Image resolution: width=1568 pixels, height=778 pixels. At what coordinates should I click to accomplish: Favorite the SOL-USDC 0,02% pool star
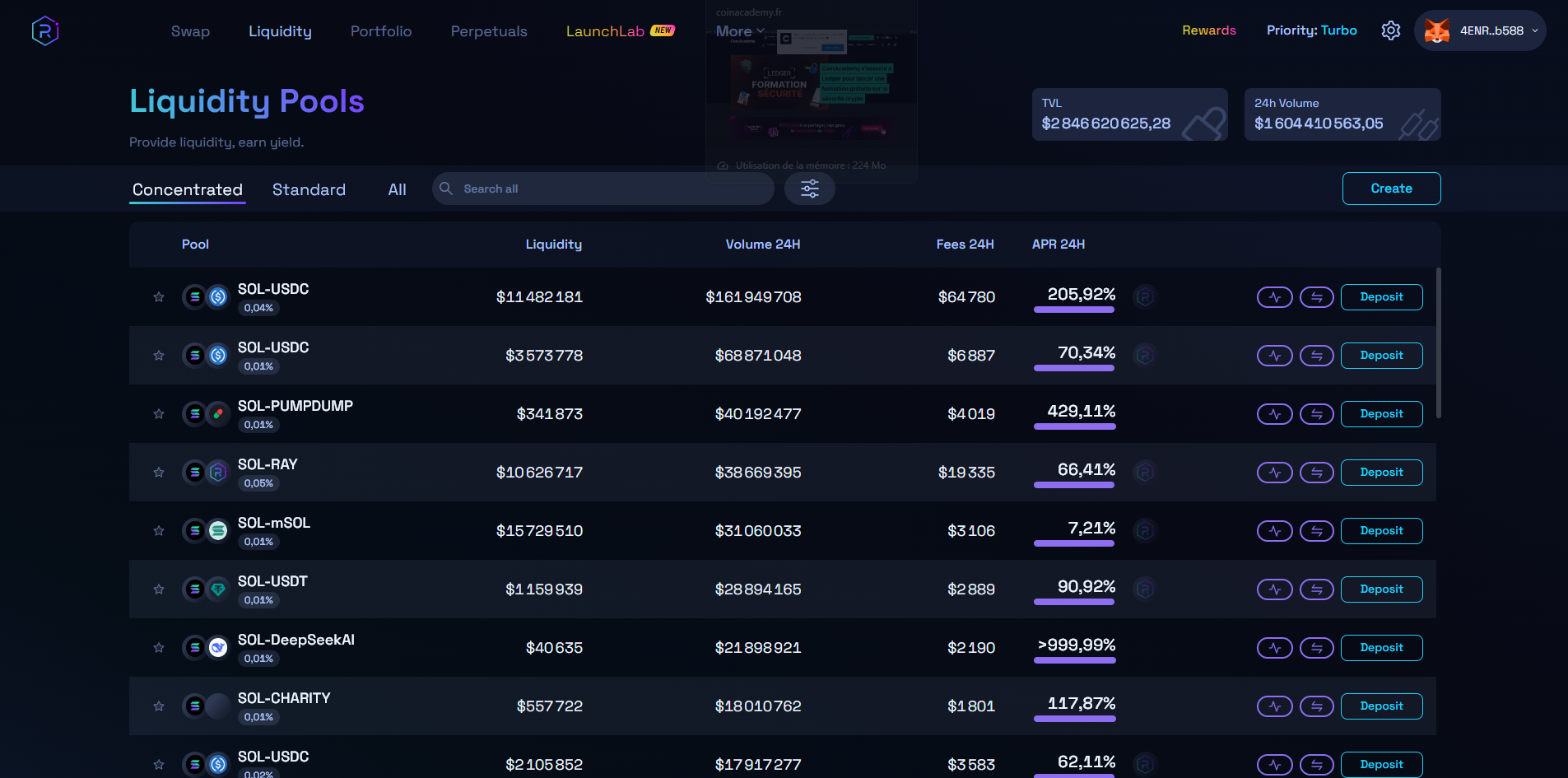coord(159,765)
